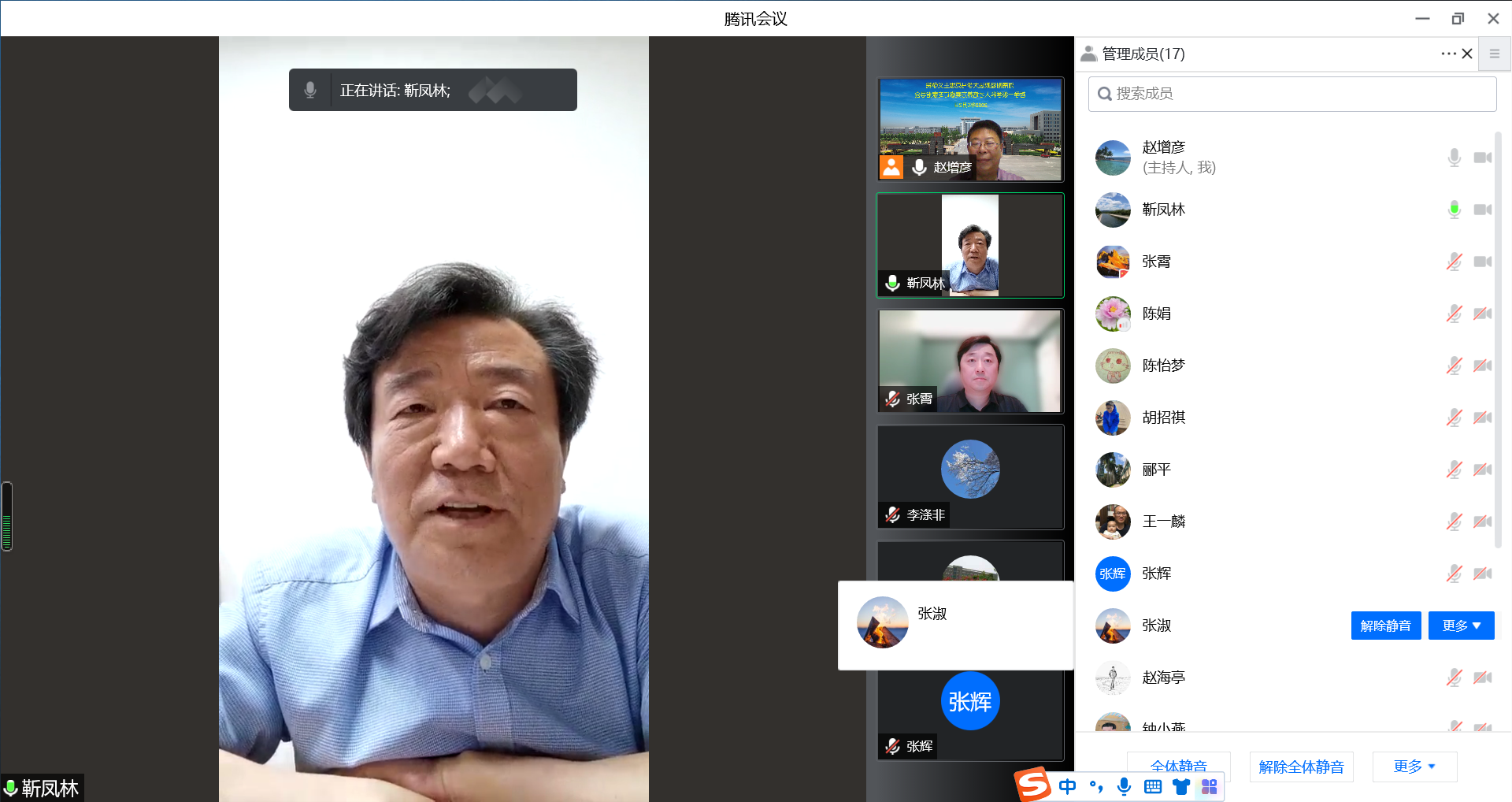
Task: Click muted microphone icon of 张辉 row
Action: point(1455,574)
